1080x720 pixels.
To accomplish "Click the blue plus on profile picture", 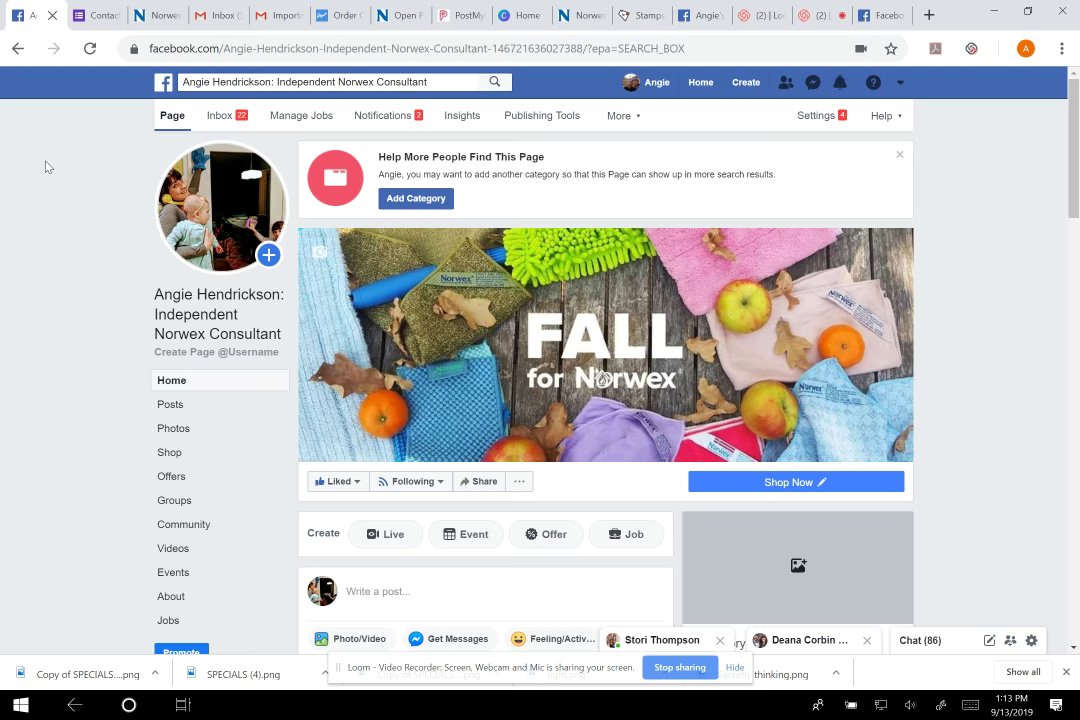I will pos(269,255).
